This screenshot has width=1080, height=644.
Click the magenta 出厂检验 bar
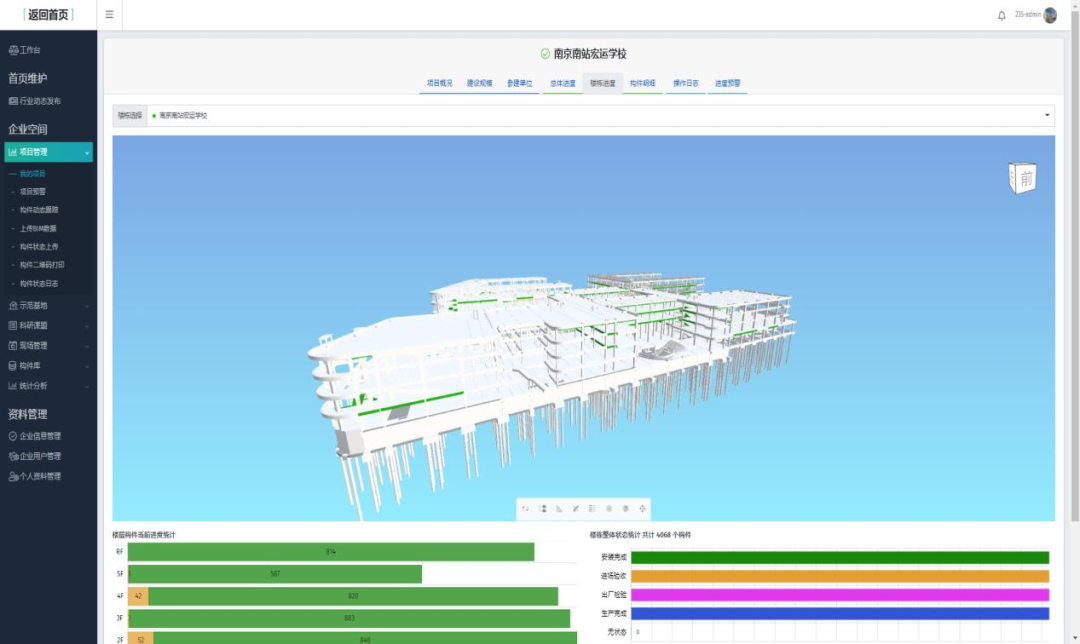click(x=840, y=595)
